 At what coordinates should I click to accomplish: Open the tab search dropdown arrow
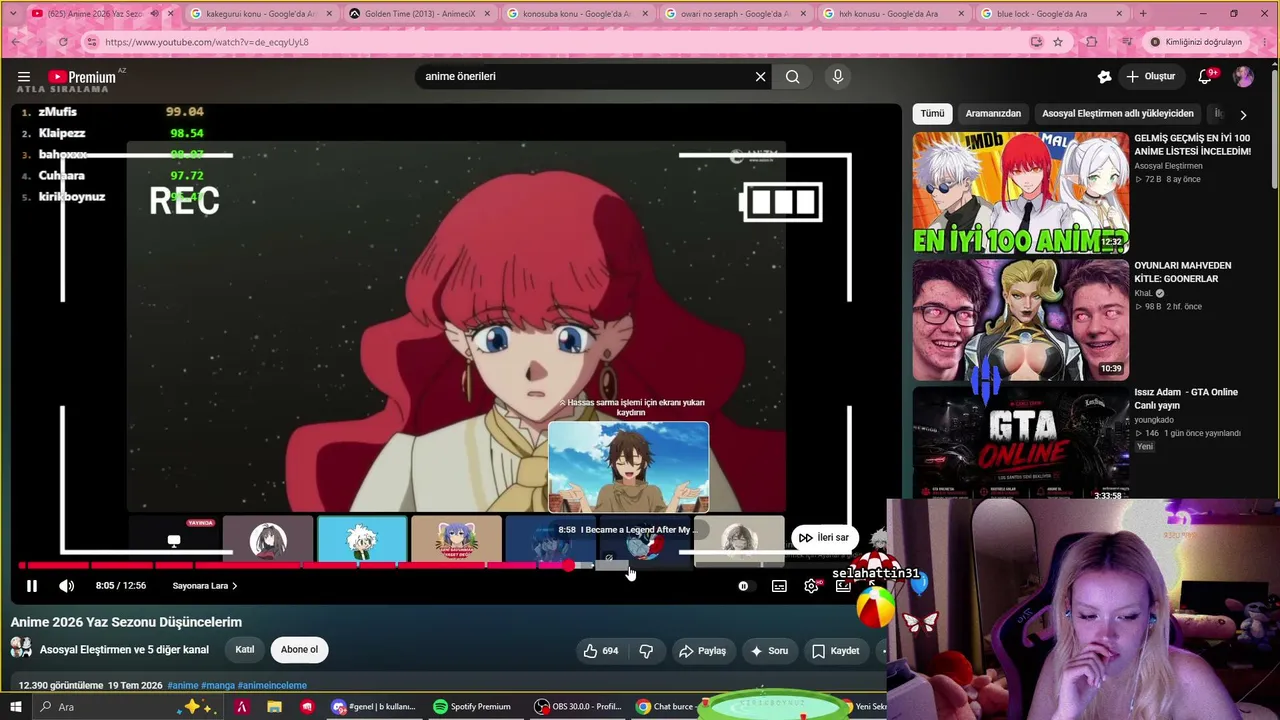click(13, 14)
